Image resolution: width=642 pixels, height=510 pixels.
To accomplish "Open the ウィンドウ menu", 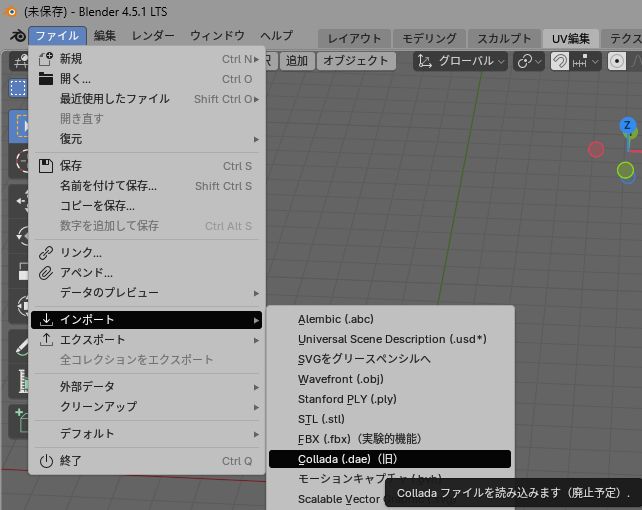I will 217,36.
